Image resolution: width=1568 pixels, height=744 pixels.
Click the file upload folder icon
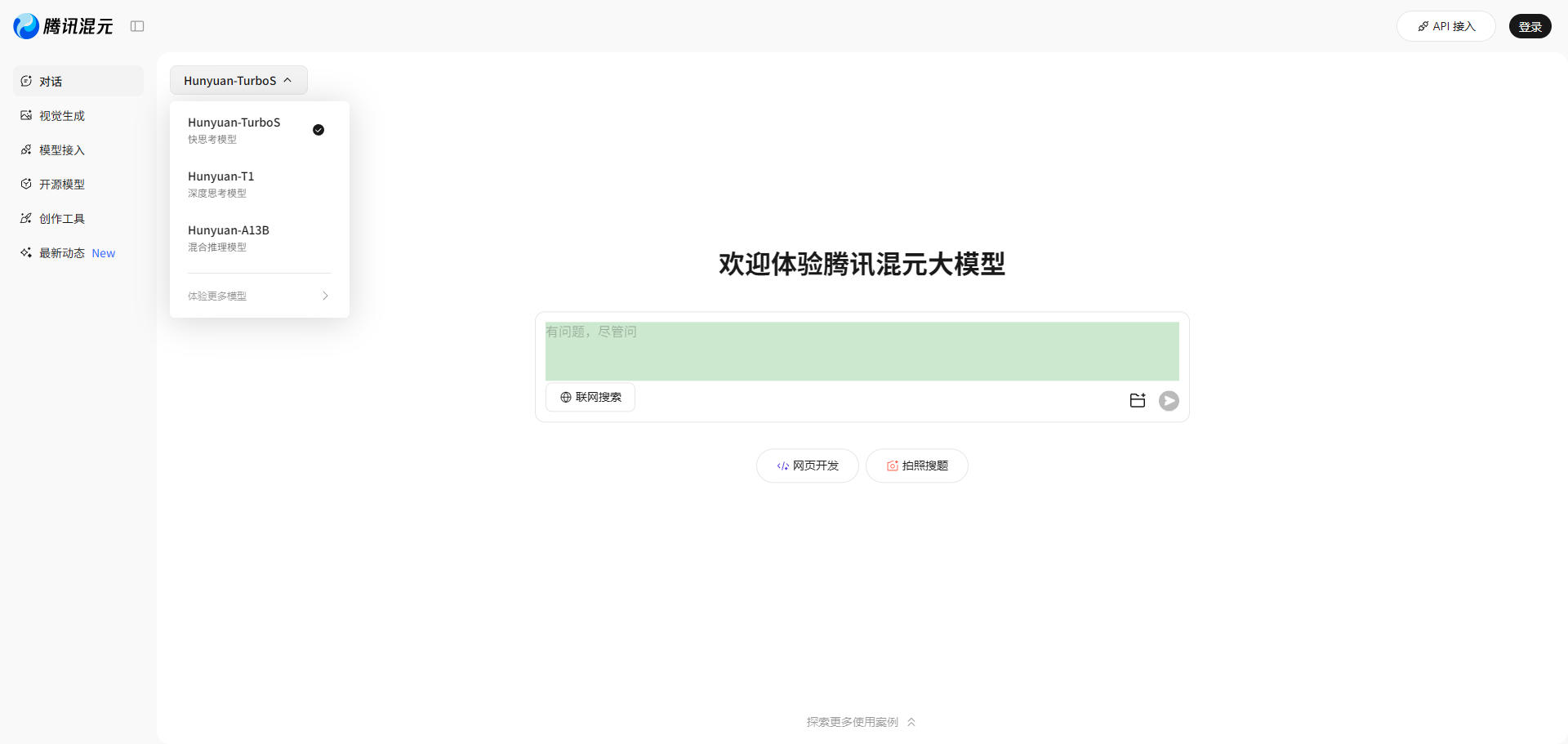point(1138,400)
